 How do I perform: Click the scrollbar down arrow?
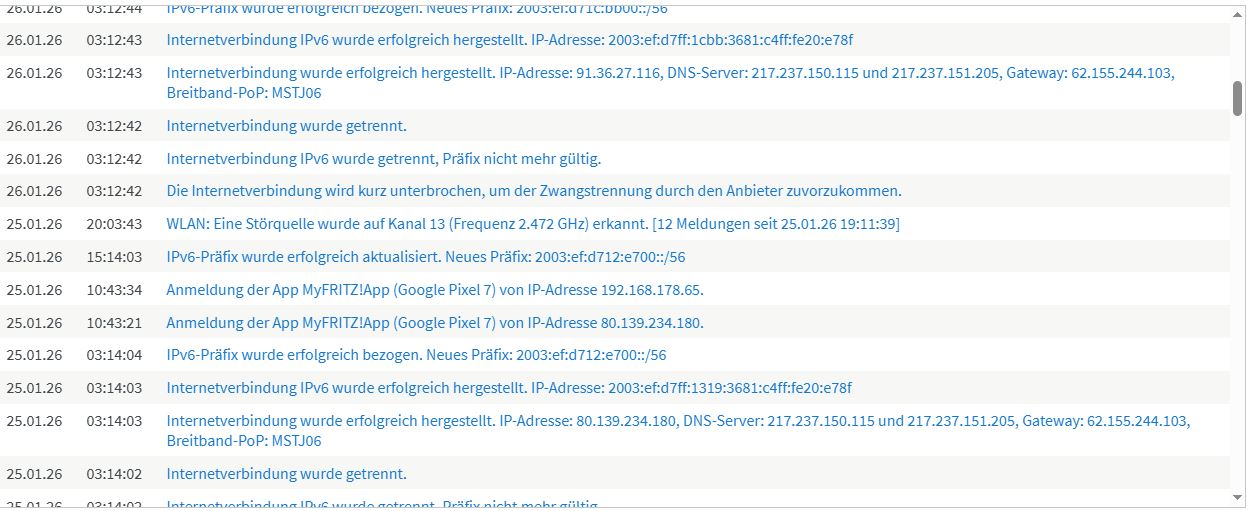pos(1237,497)
